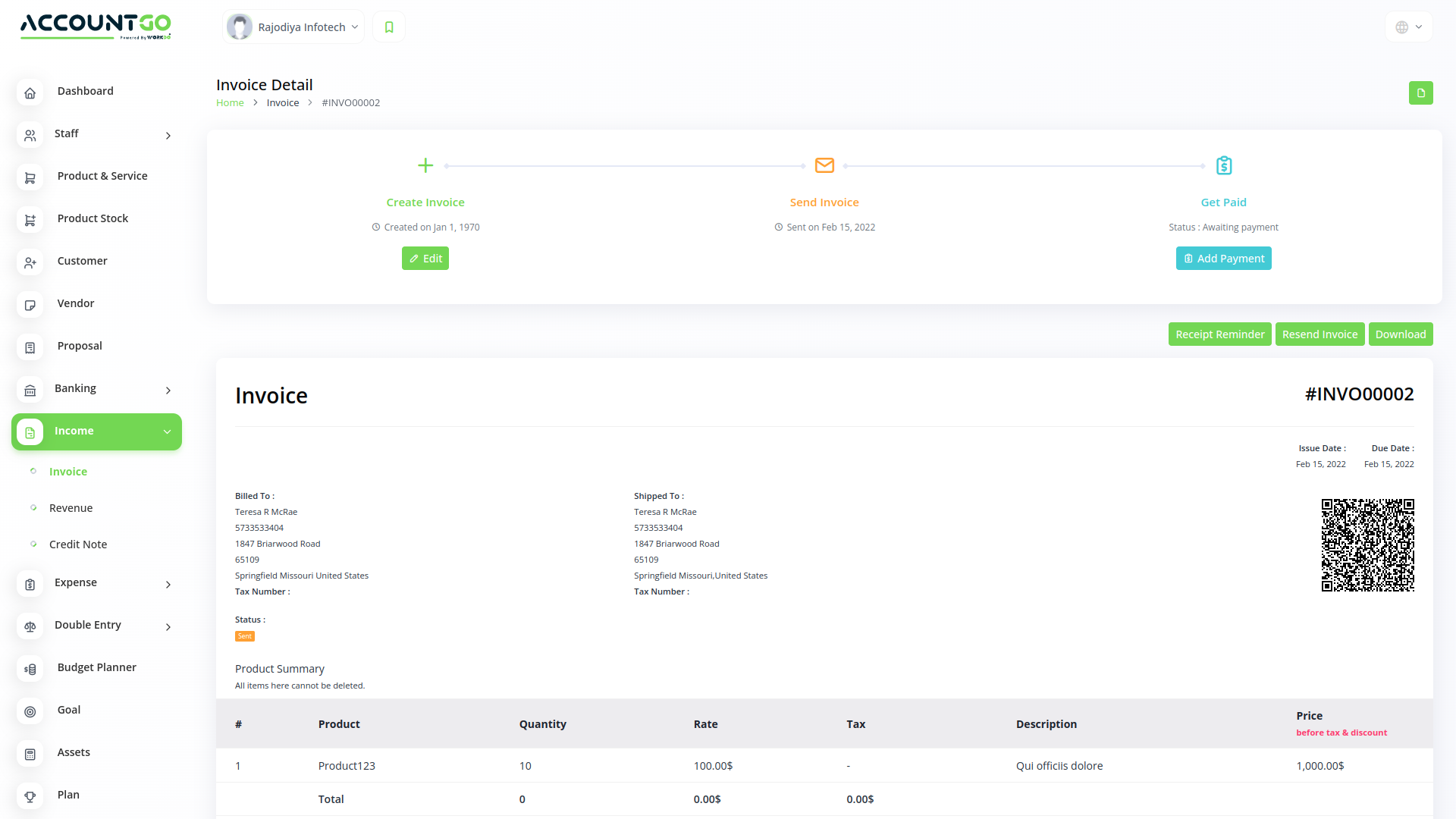Expand the Staff section
Viewport: 1456px width, 819px height.
[96, 134]
